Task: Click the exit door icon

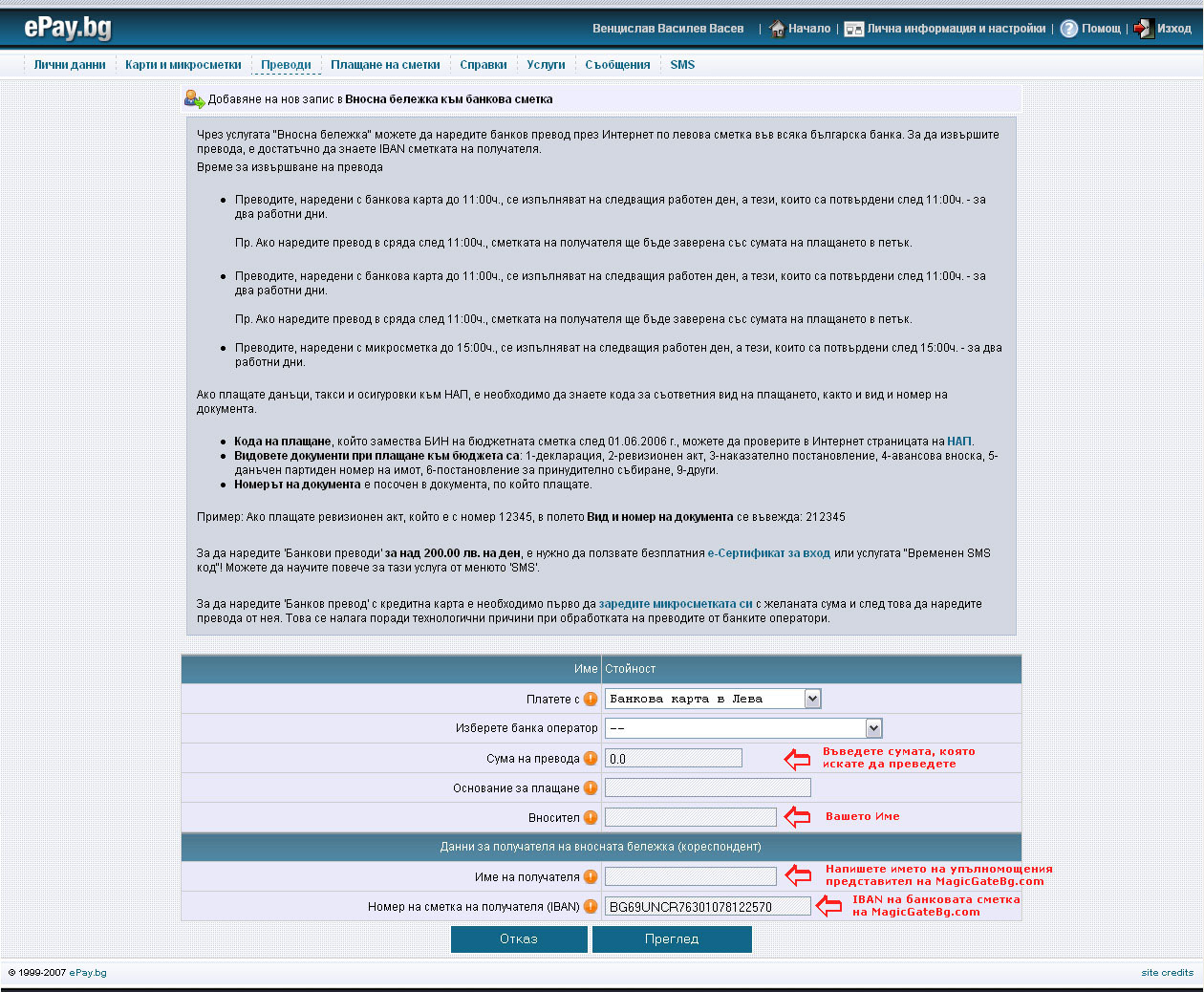Action: (x=1144, y=29)
